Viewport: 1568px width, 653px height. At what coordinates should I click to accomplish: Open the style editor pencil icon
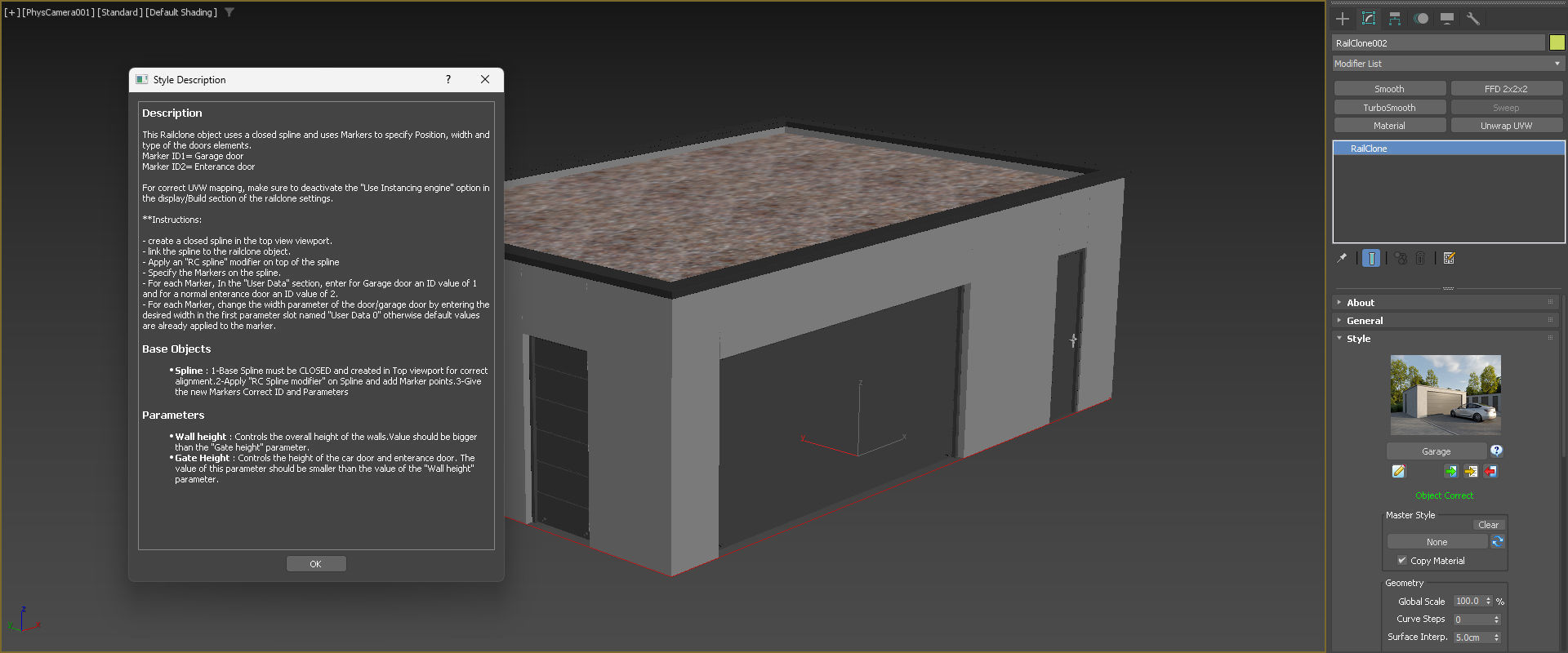pyautogui.click(x=1399, y=471)
